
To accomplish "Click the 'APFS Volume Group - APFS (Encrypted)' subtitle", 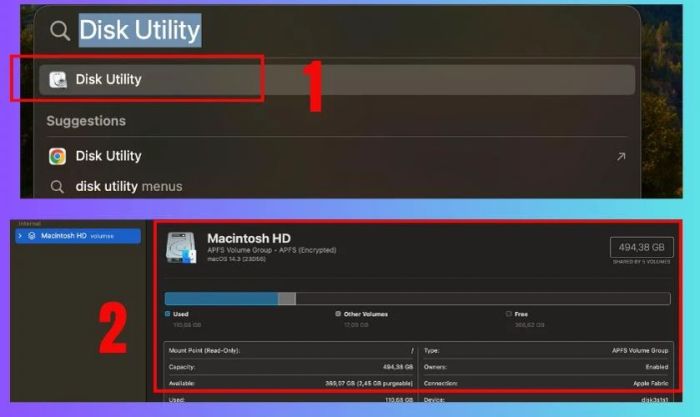I will 272,250.
